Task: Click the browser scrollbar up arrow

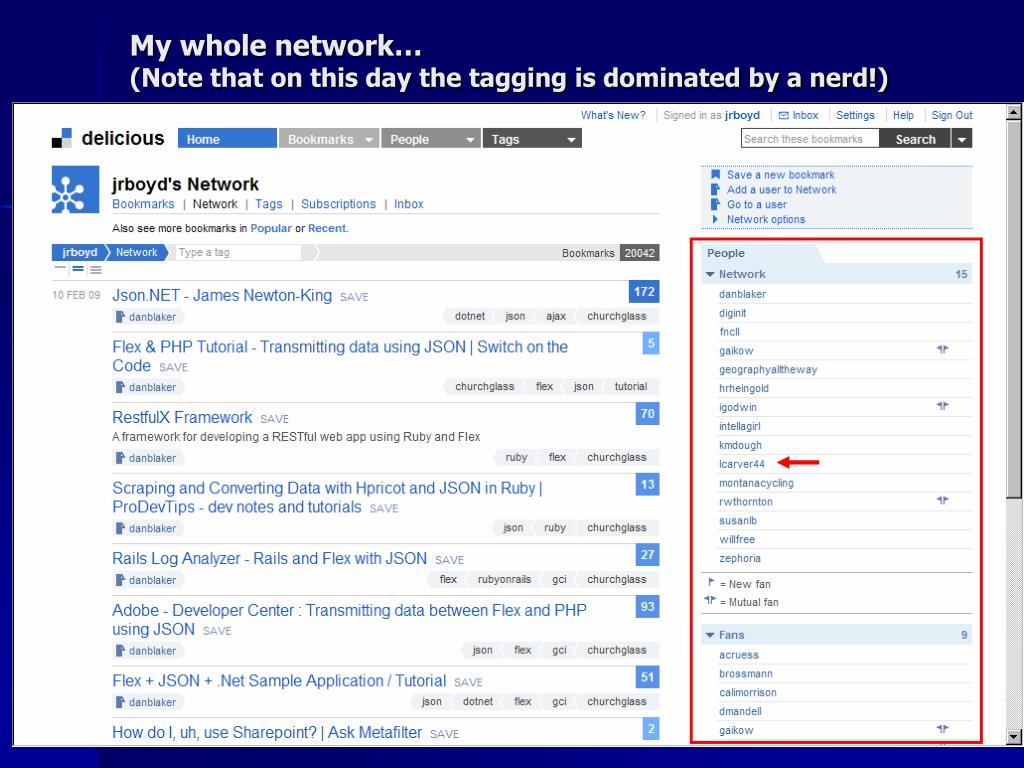Action: point(1014,112)
